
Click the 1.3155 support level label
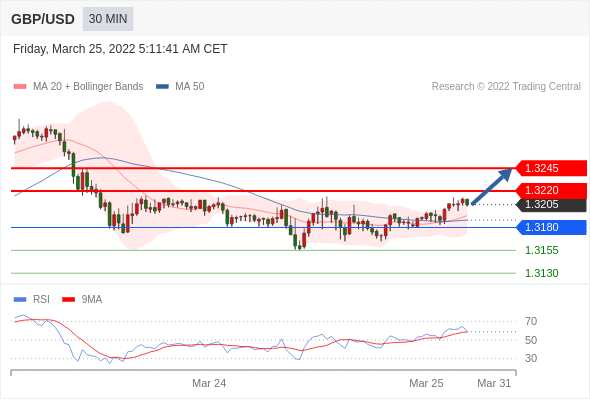coord(542,250)
